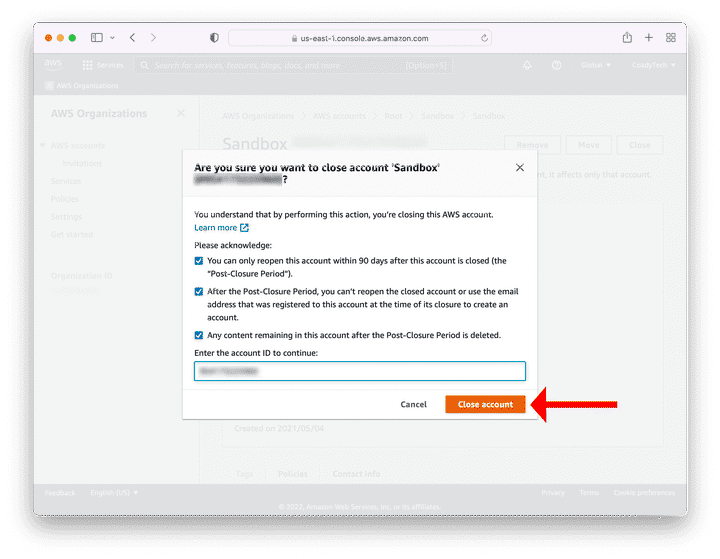Click the AWS accounts breadcrumb link

tap(339, 116)
